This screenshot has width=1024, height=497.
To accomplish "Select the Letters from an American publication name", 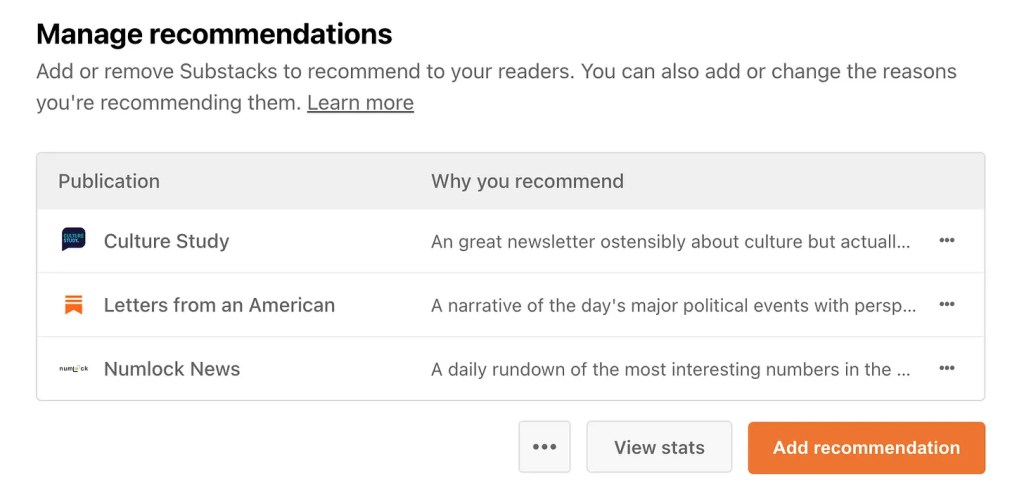I will (219, 305).
